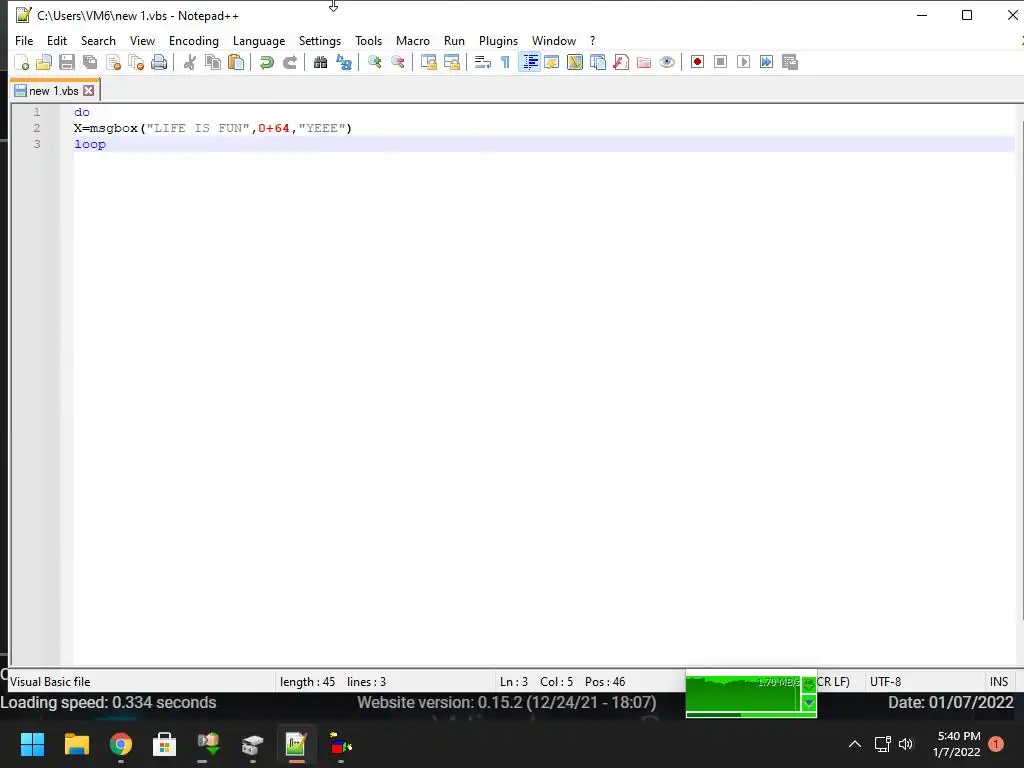This screenshot has width=1024, height=768.
Task: Click the word 'do' on line 1
Action: coord(82,112)
